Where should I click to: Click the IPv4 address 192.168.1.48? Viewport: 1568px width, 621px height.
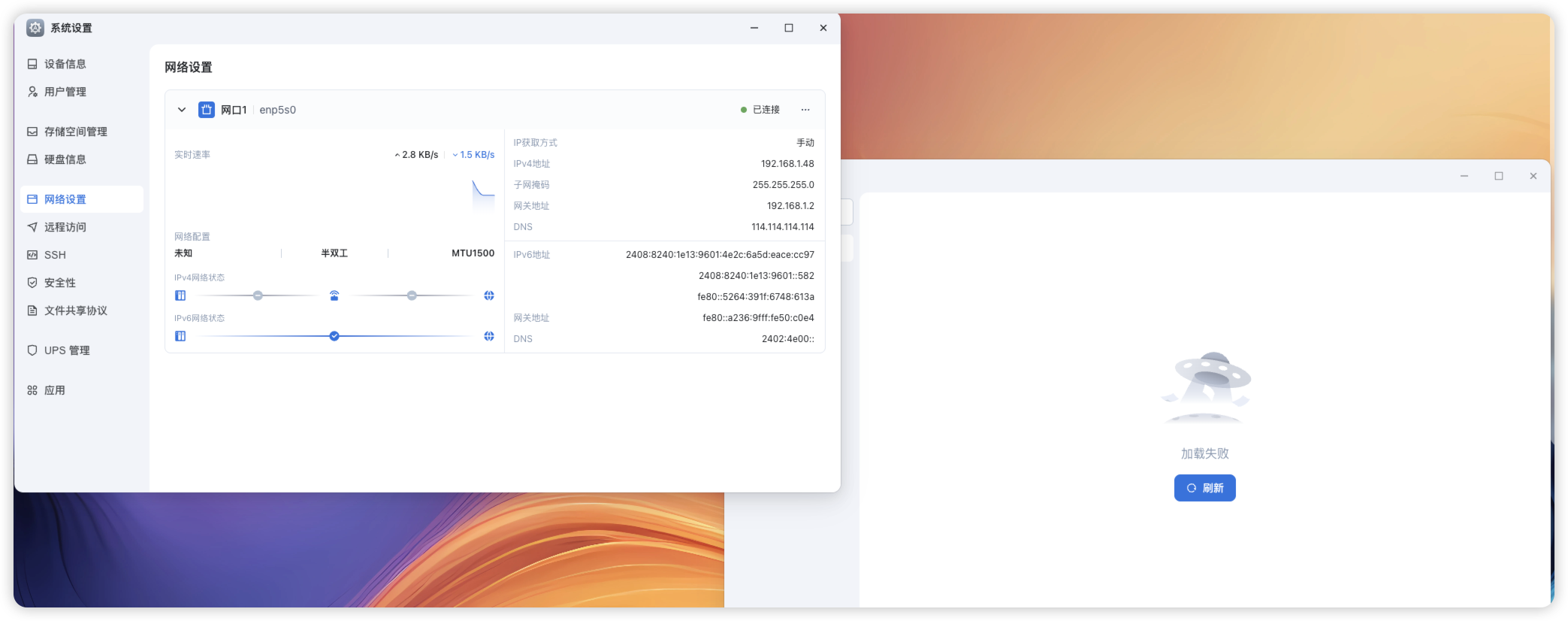click(x=787, y=164)
